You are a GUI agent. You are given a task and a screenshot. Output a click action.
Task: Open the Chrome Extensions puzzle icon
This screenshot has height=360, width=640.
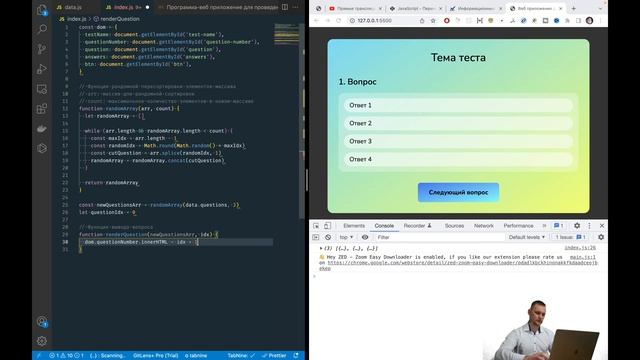(567, 20)
